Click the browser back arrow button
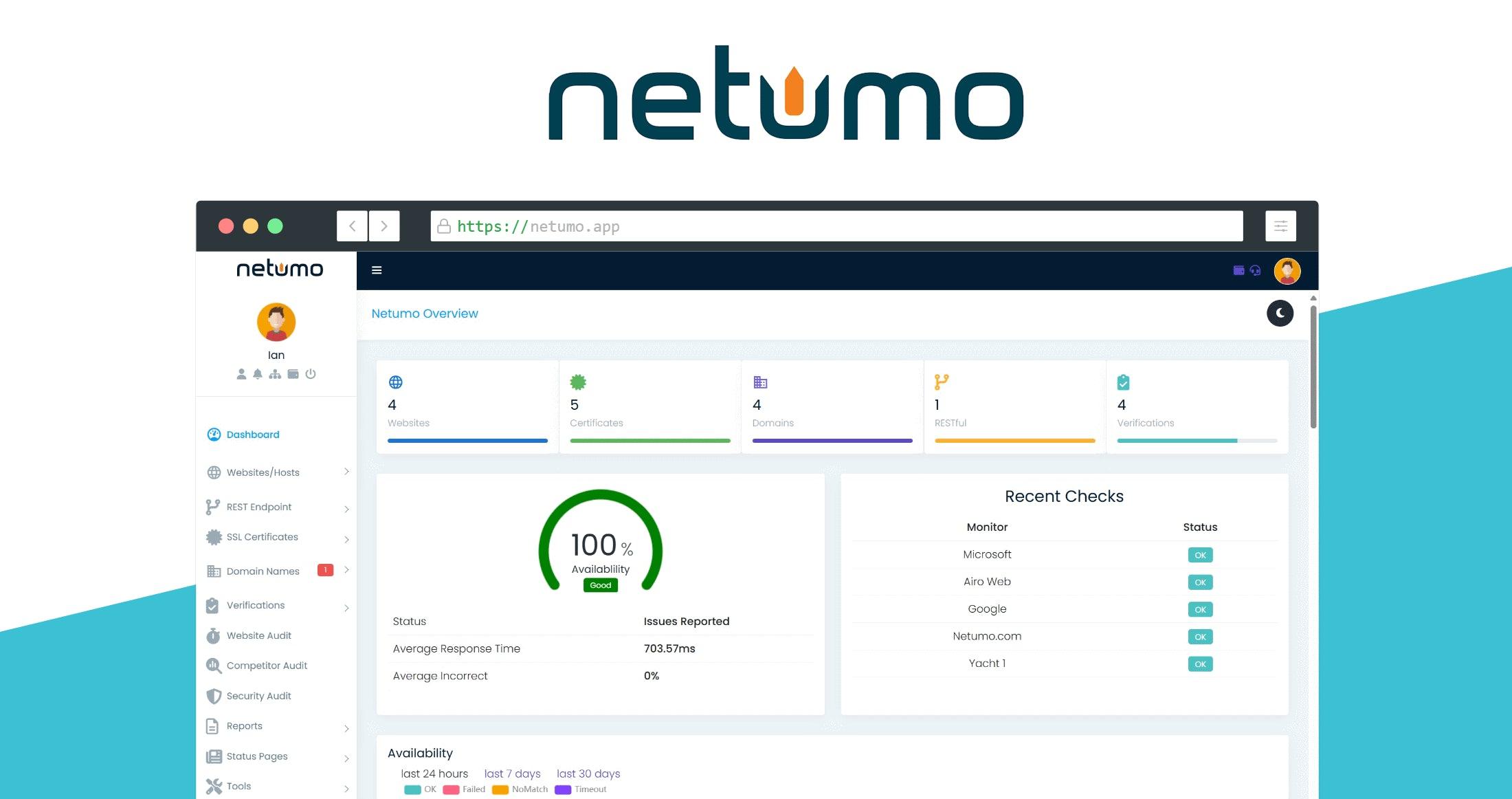The height and width of the screenshot is (799, 1512). point(352,226)
